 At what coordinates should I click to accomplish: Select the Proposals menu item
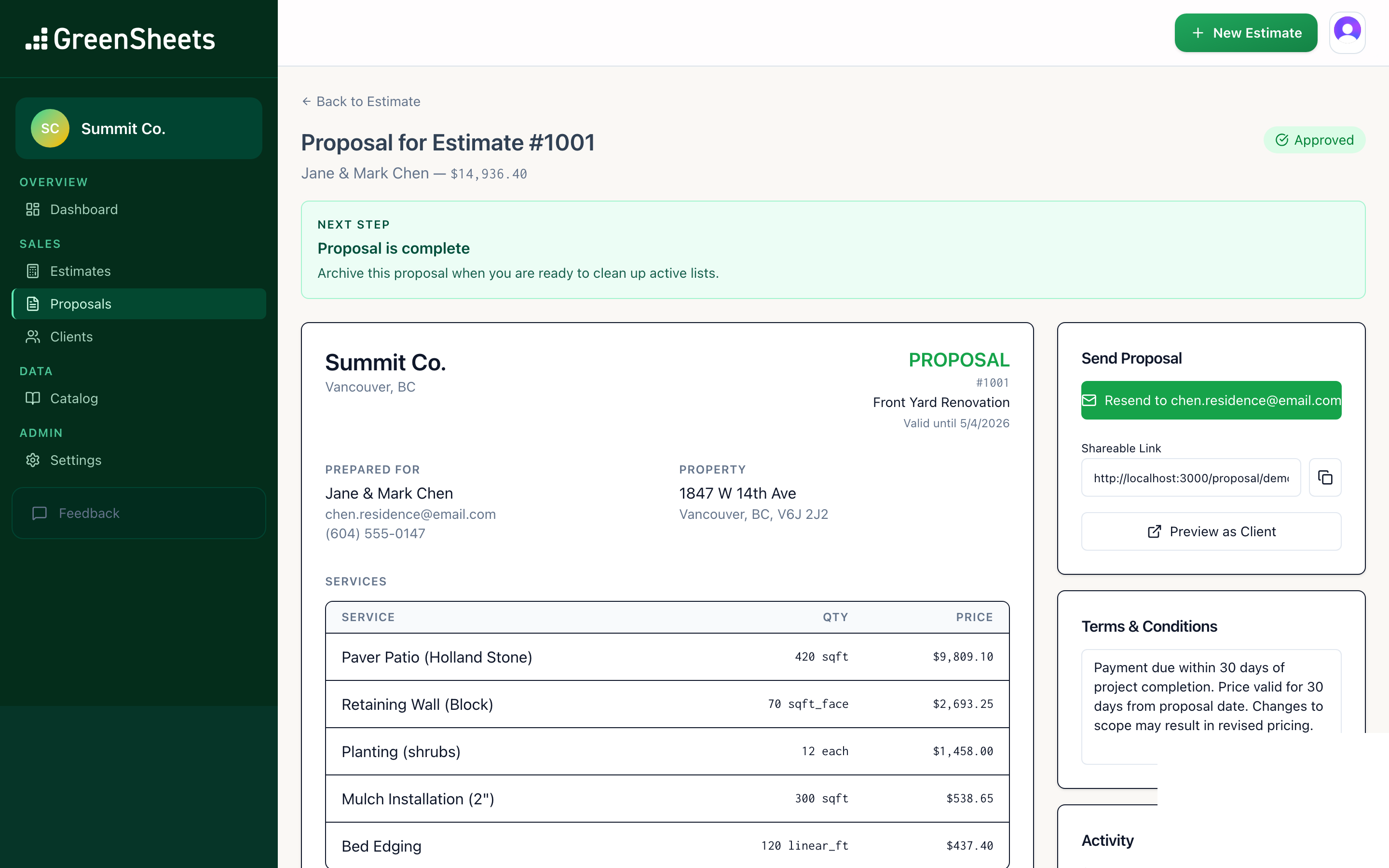click(81, 304)
